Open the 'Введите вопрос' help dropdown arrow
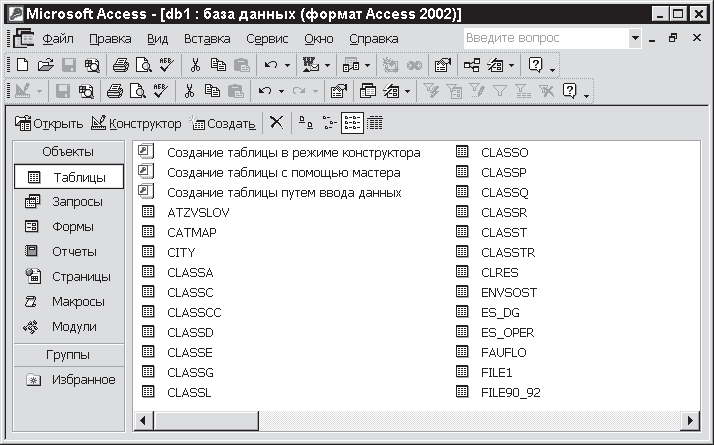 coord(635,38)
